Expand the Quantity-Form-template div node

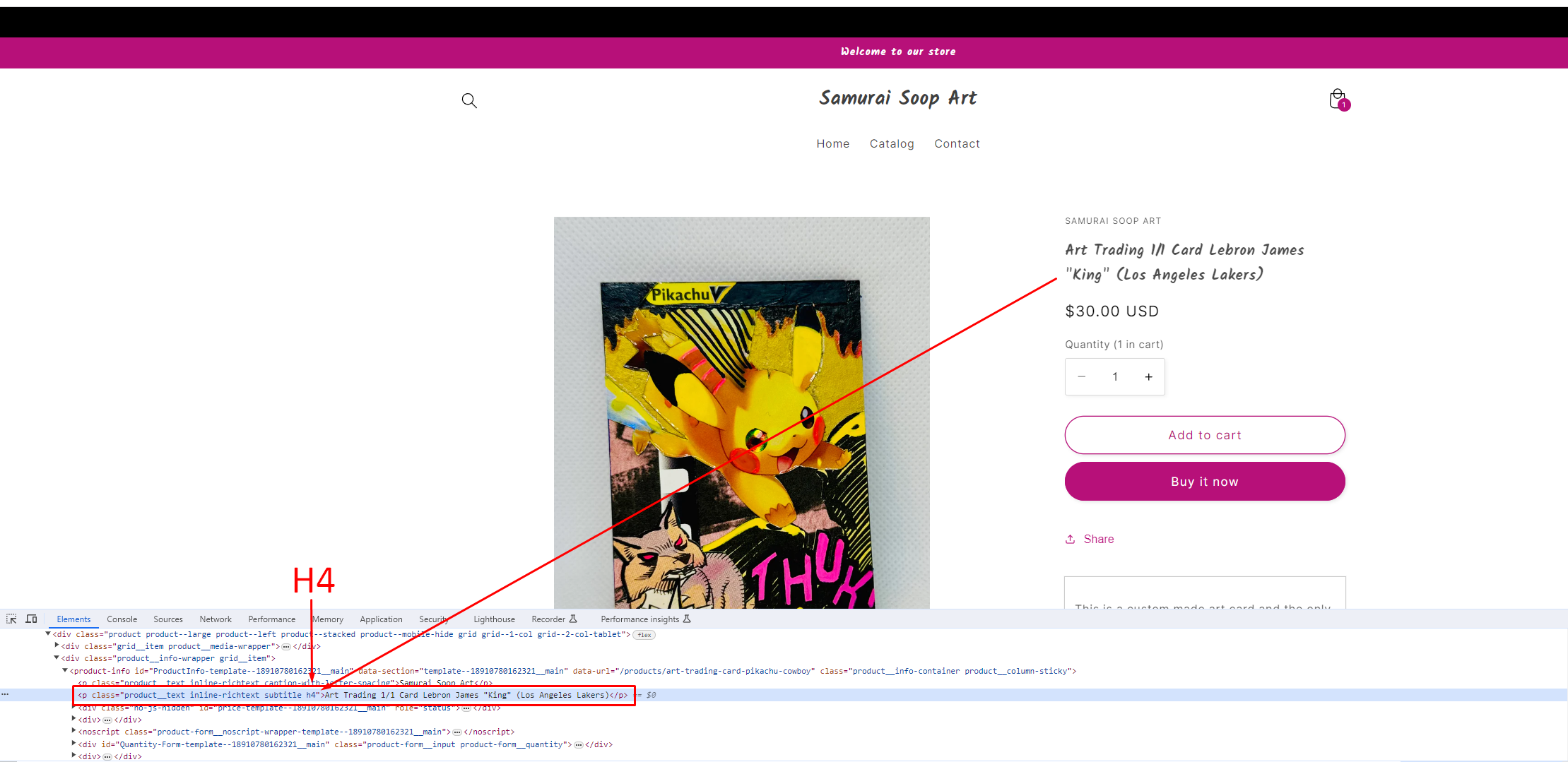(x=73, y=744)
